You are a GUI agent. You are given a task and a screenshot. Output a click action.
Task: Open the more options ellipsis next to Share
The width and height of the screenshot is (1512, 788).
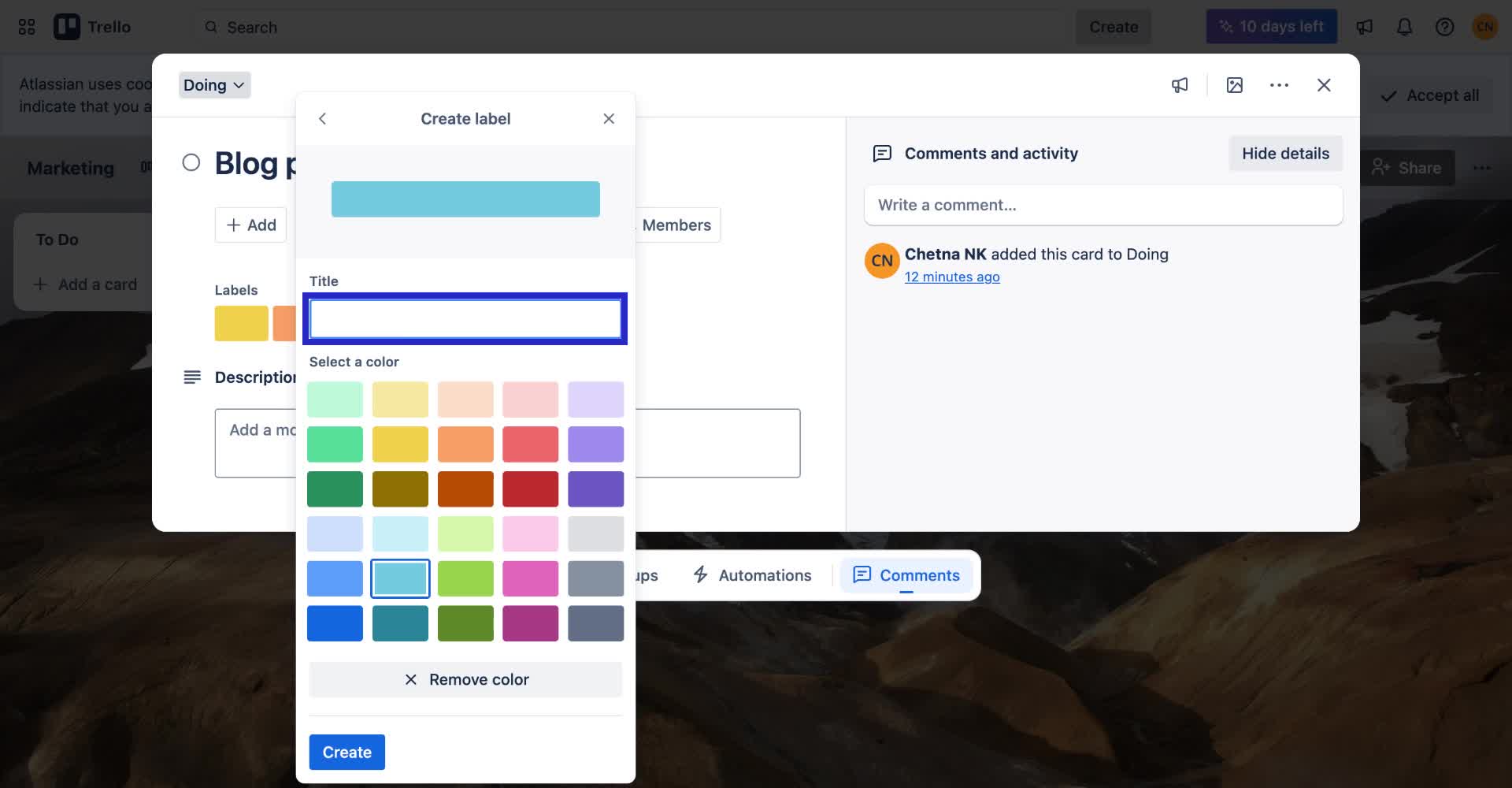[x=1484, y=168]
